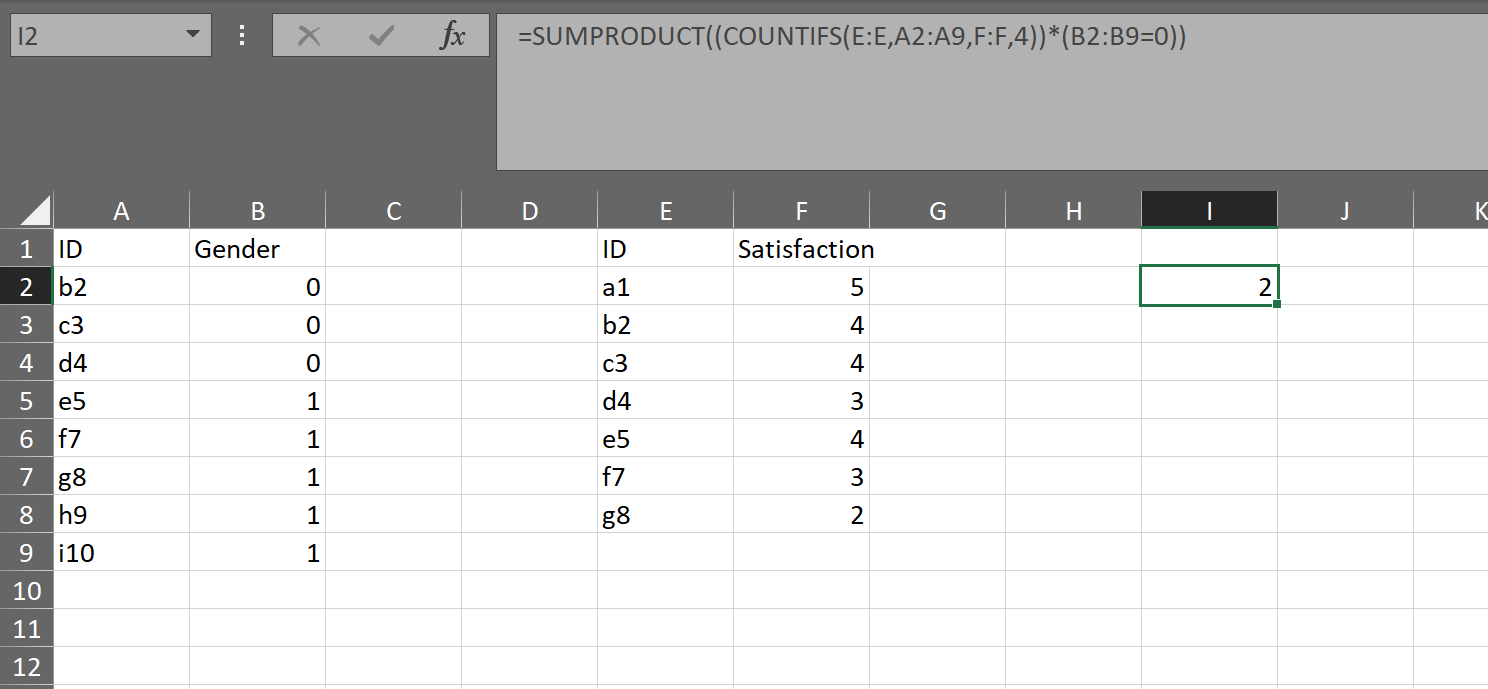Select row 2 header
The image size is (1488, 689).
pyautogui.click(x=26, y=287)
